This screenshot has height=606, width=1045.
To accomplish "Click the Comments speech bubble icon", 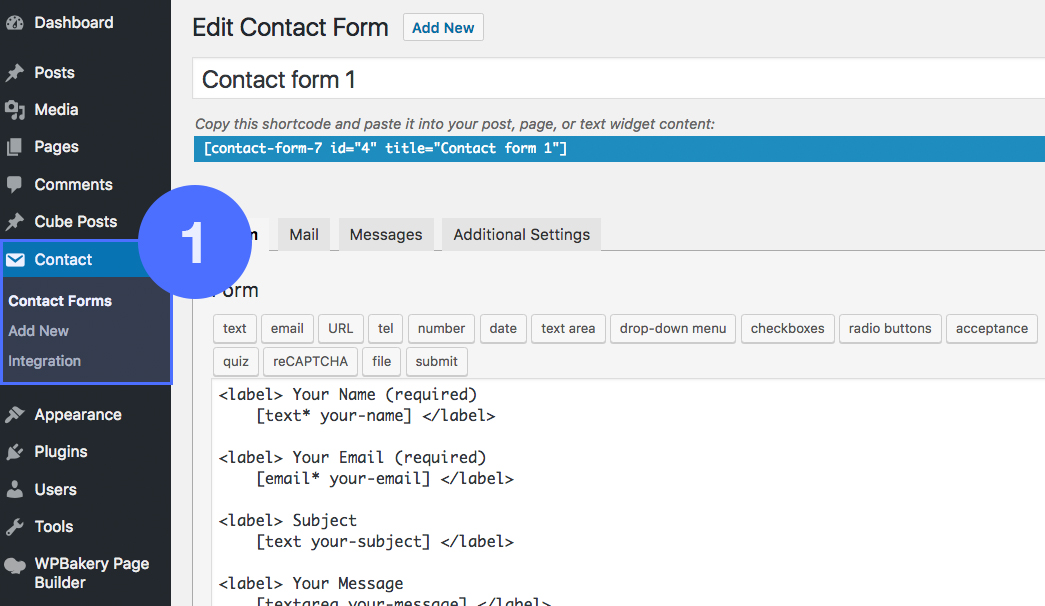I will tap(15, 185).
